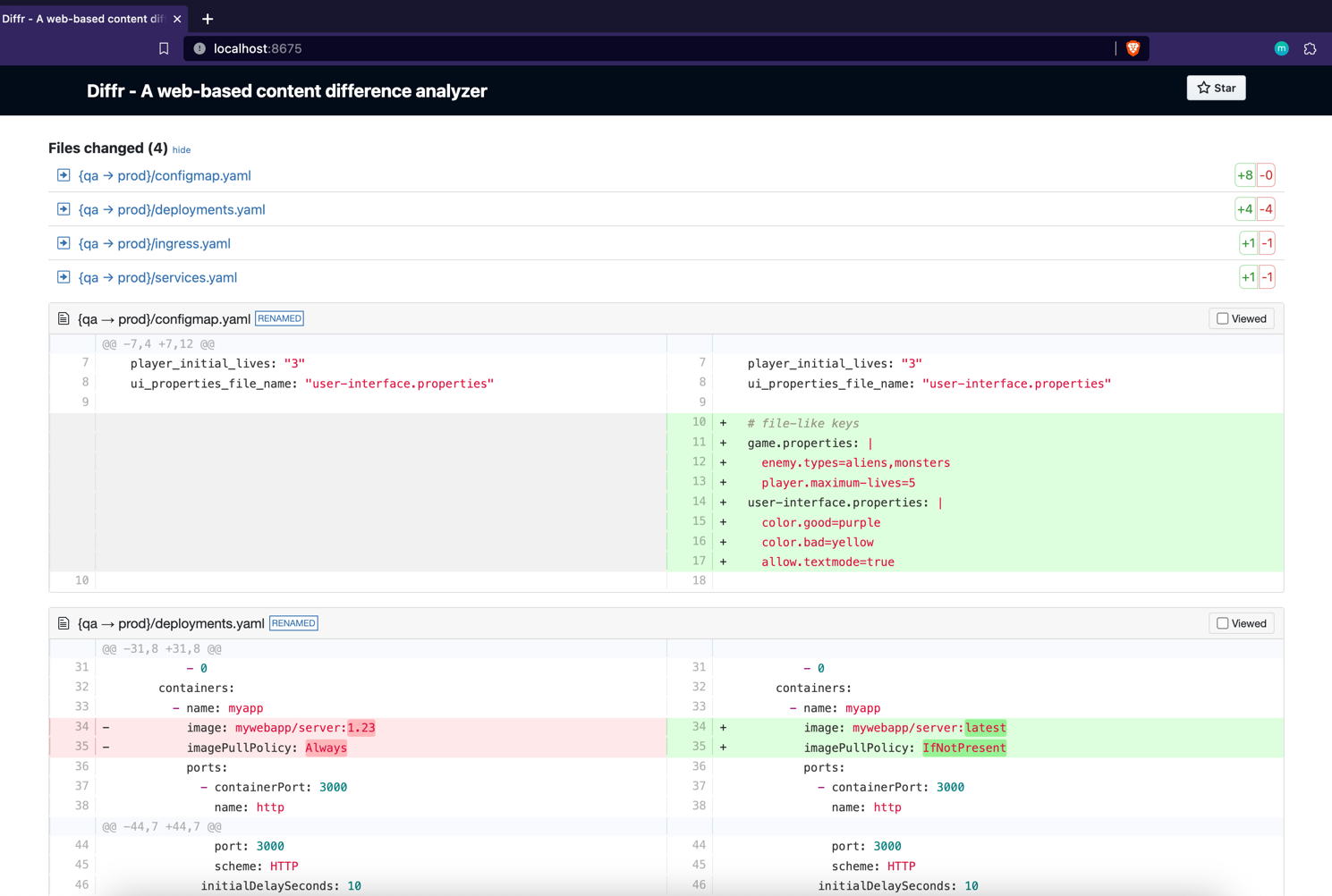Click the file icon in the configmap.yaml diff header
Image resolution: width=1332 pixels, height=896 pixels.
coord(64,318)
